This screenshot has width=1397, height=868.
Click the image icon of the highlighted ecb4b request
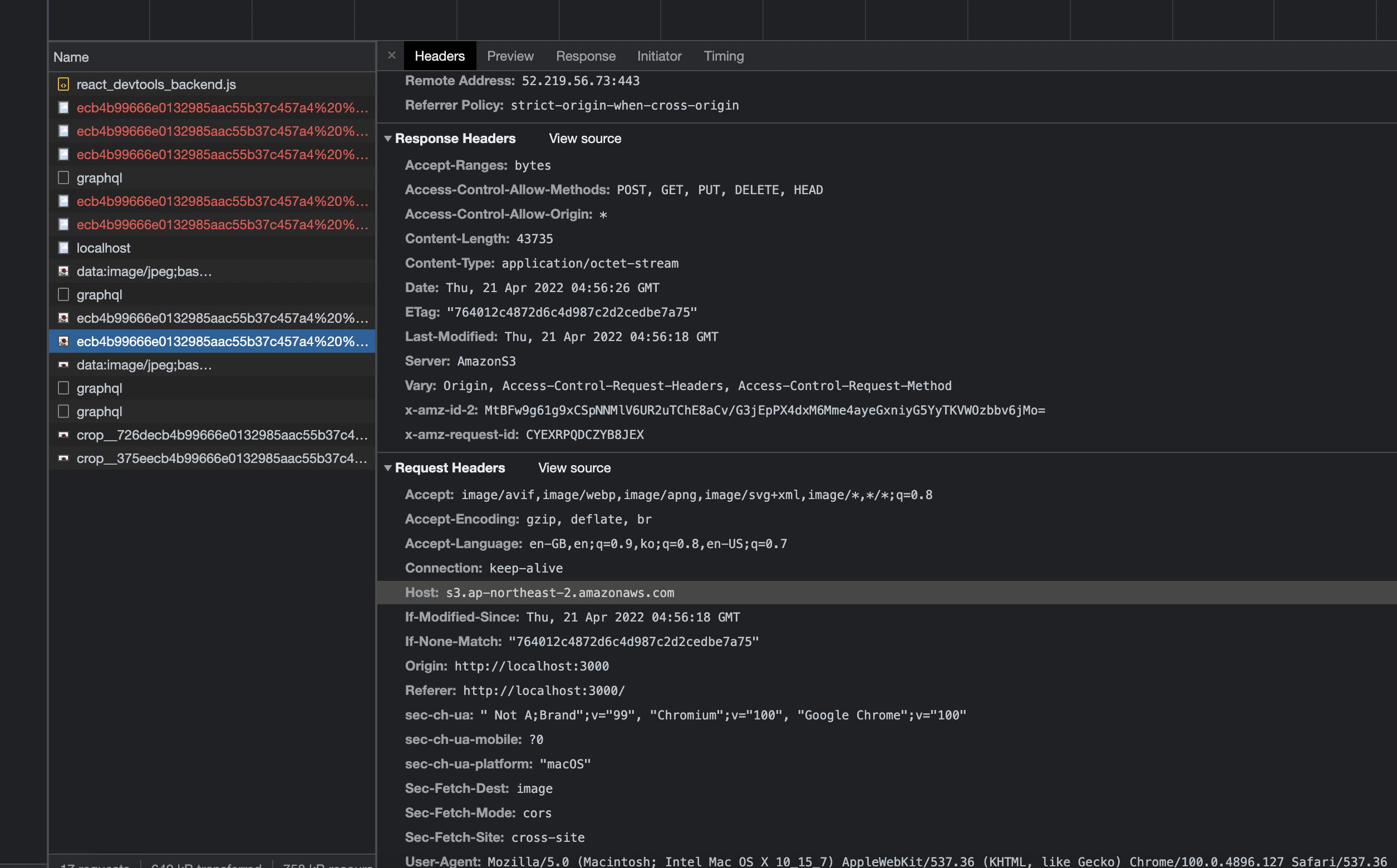[x=63, y=342]
